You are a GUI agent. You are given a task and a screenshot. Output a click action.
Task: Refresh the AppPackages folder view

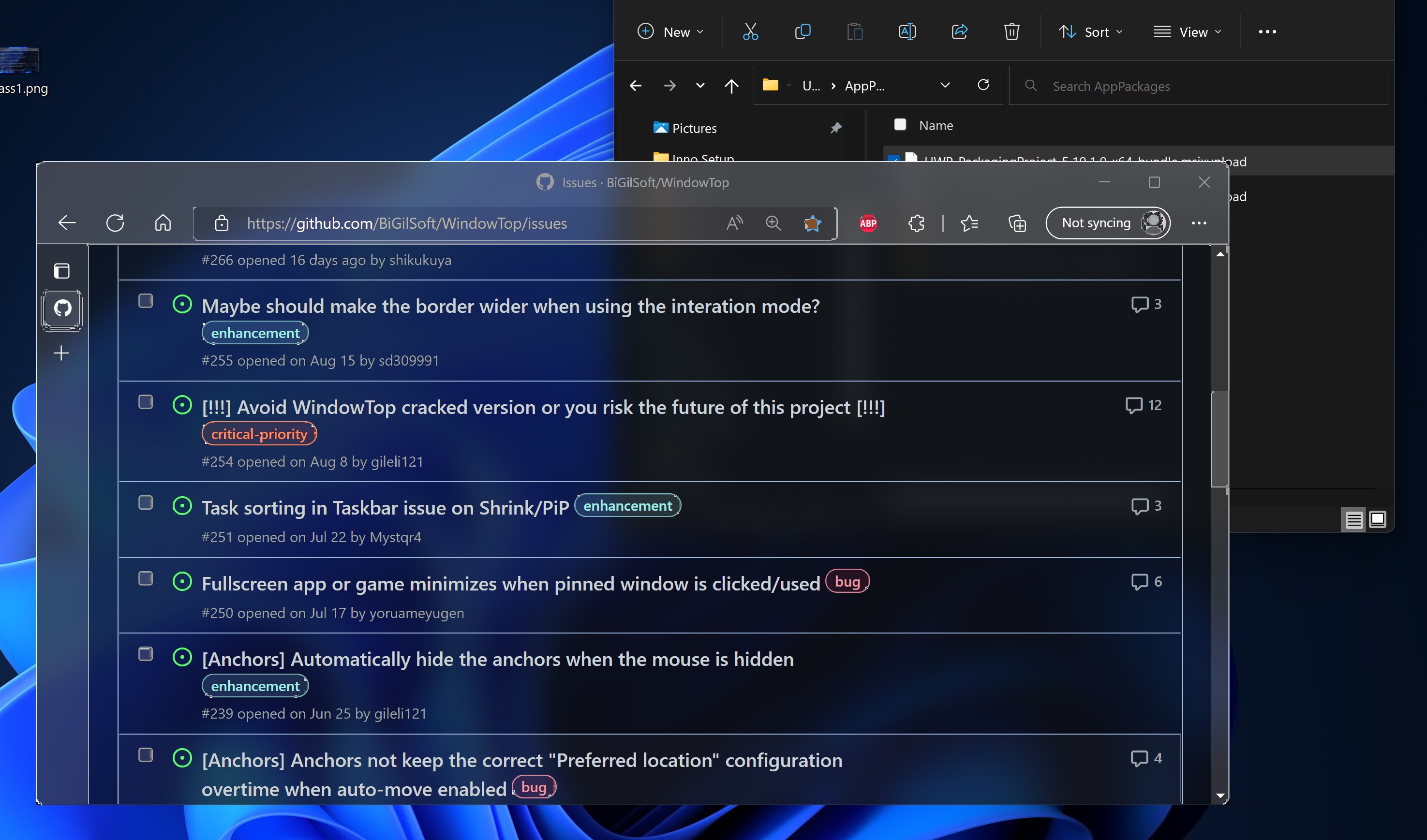point(983,85)
